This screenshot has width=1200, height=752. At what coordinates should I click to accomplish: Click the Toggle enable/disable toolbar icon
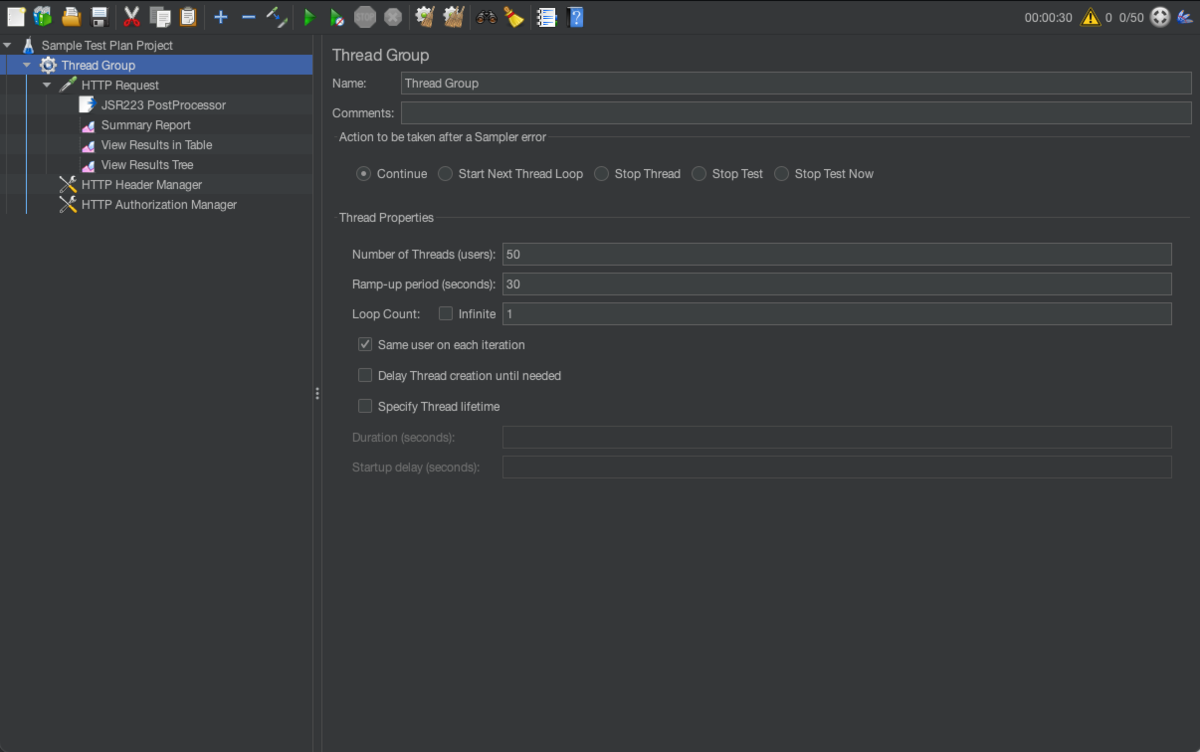(277, 17)
